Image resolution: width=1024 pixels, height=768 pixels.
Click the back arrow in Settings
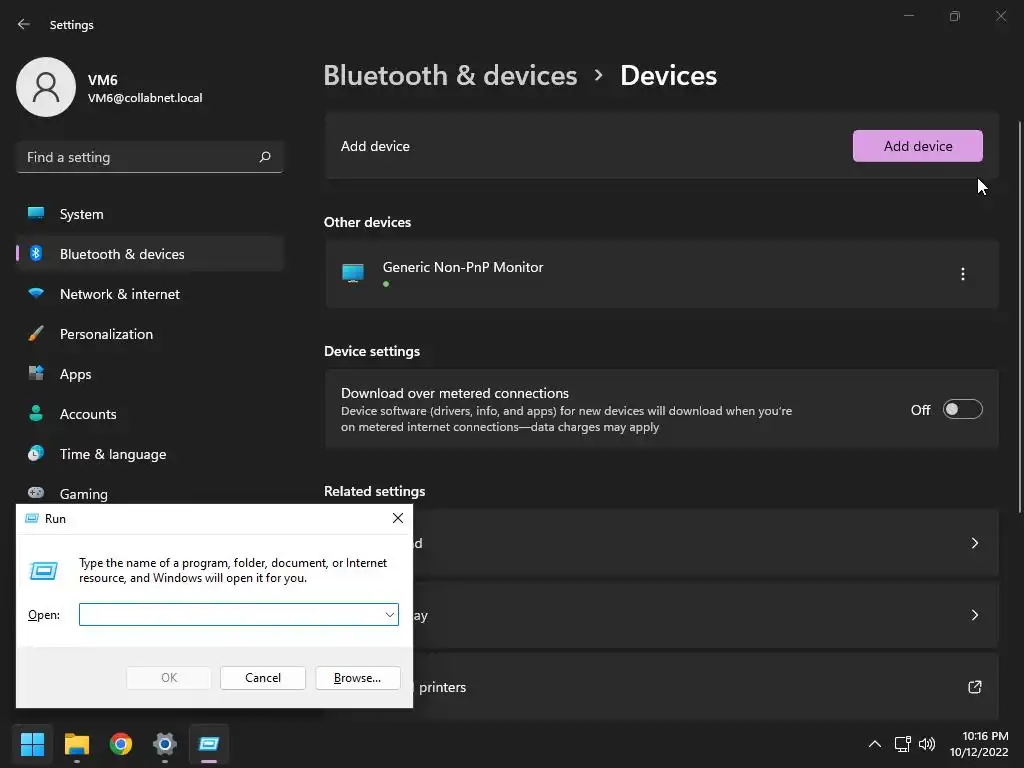click(x=24, y=24)
